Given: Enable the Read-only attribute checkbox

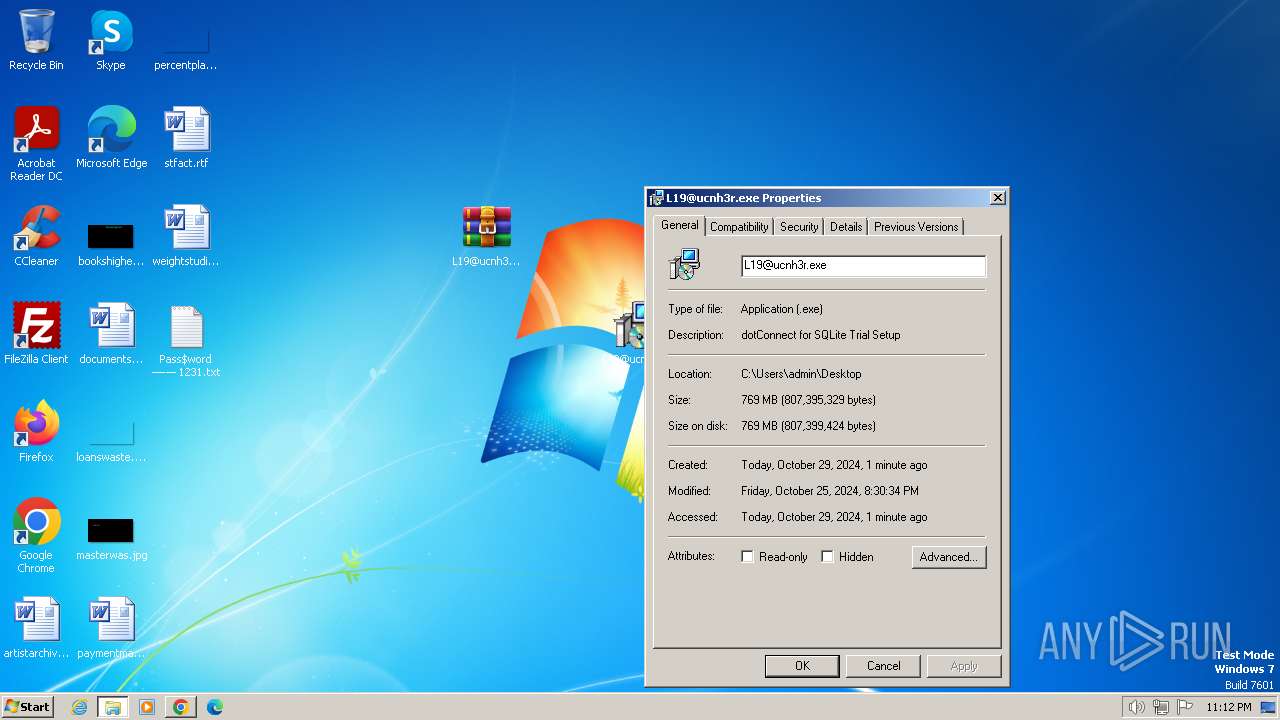Looking at the screenshot, I should point(747,557).
